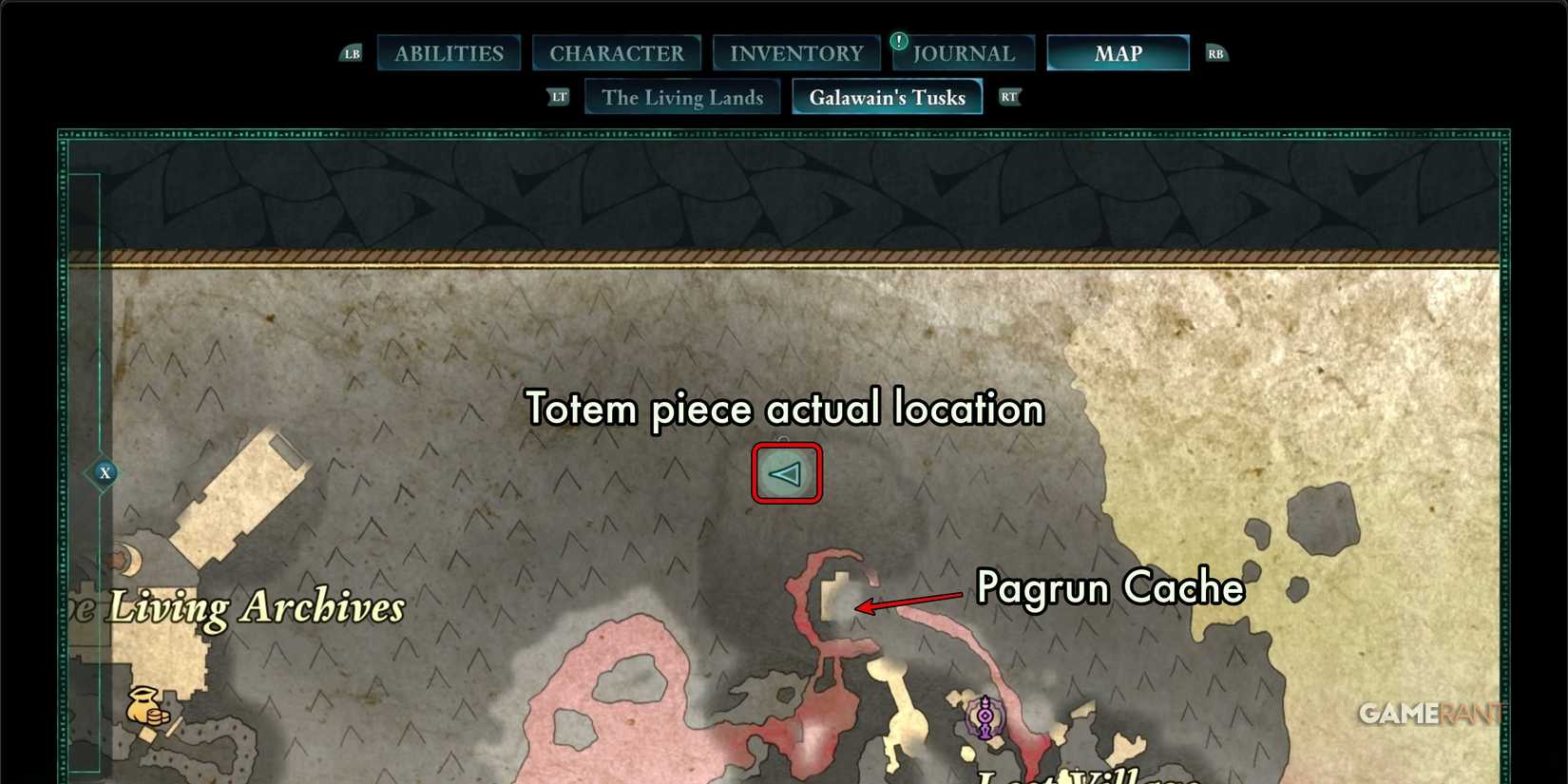Click the Pagrun Cache annotation label
This screenshot has width=1568, height=784.
tap(1110, 587)
